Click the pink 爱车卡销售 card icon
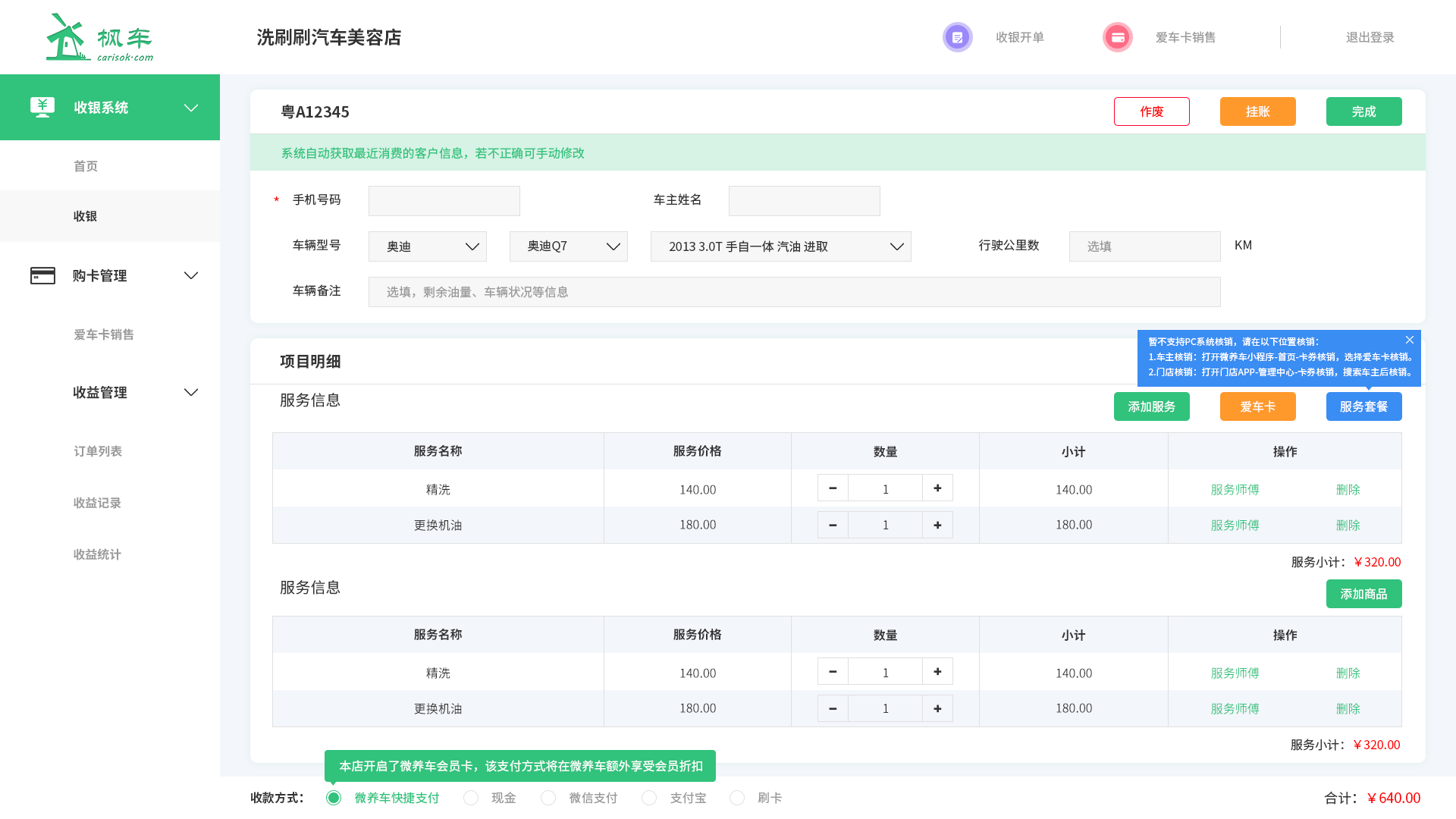Viewport: 1456px width, 819px height. (x=1117, y=37)
